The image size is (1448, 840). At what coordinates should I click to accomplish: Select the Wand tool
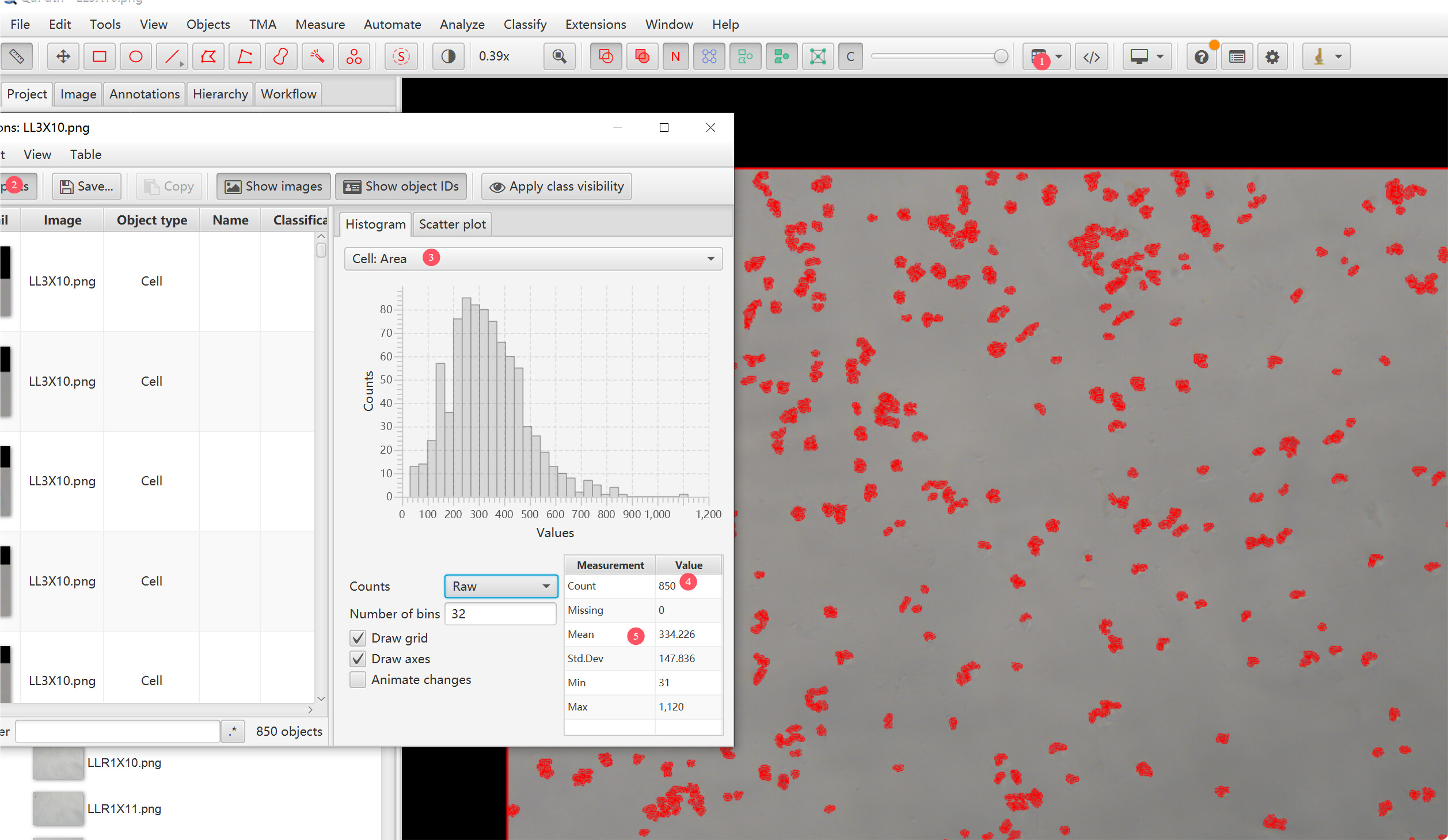coord(317,56)
